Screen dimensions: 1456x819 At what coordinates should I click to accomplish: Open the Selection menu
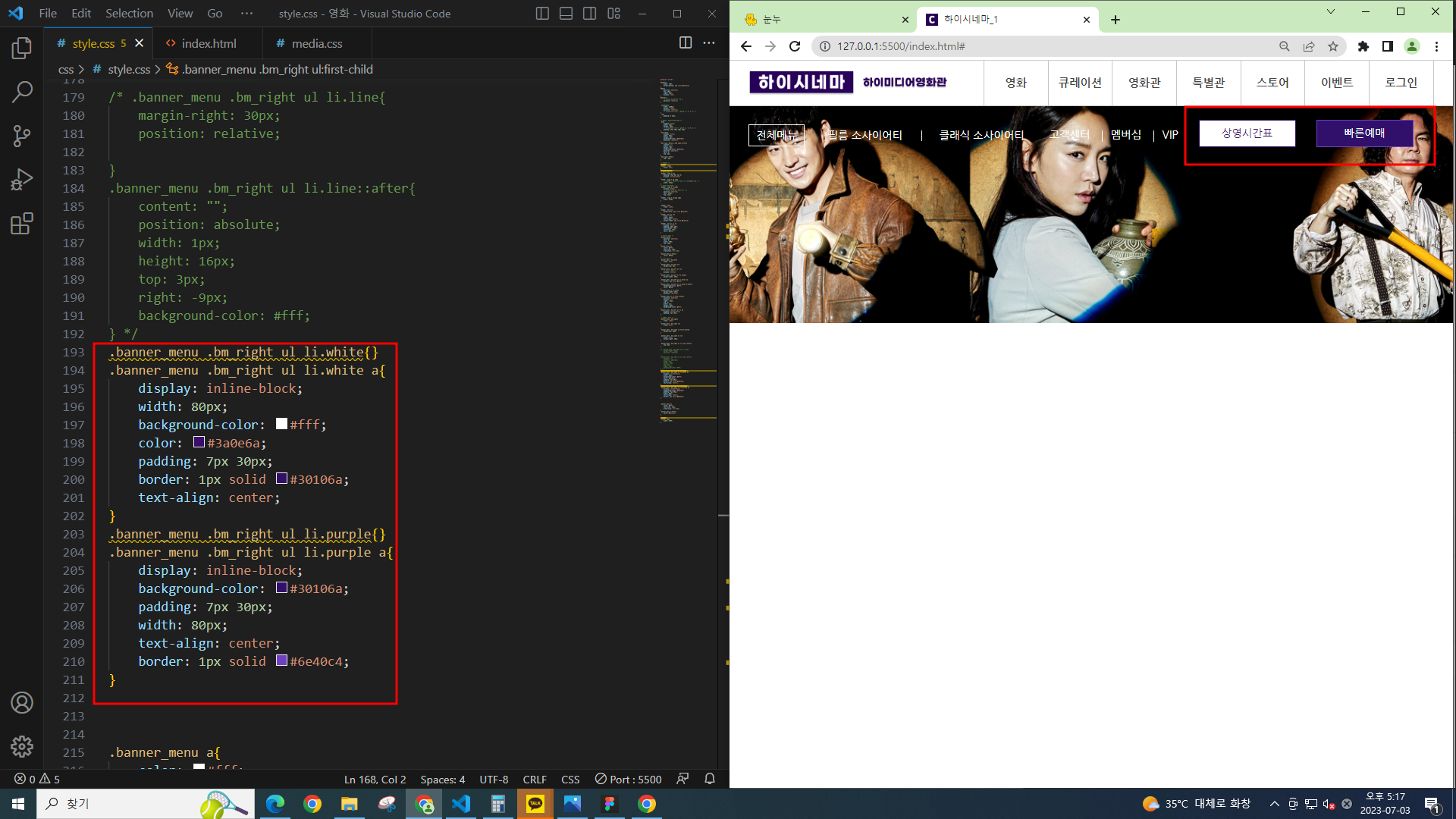pyautogui.click(x=129, y=14)
